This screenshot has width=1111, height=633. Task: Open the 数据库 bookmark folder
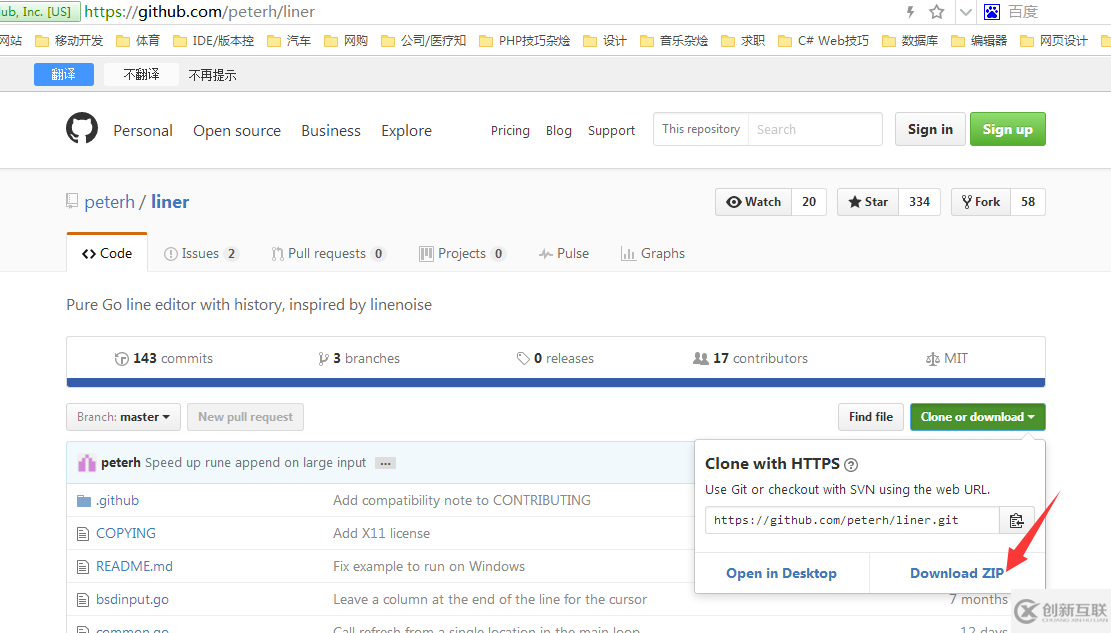pos(910,40)
